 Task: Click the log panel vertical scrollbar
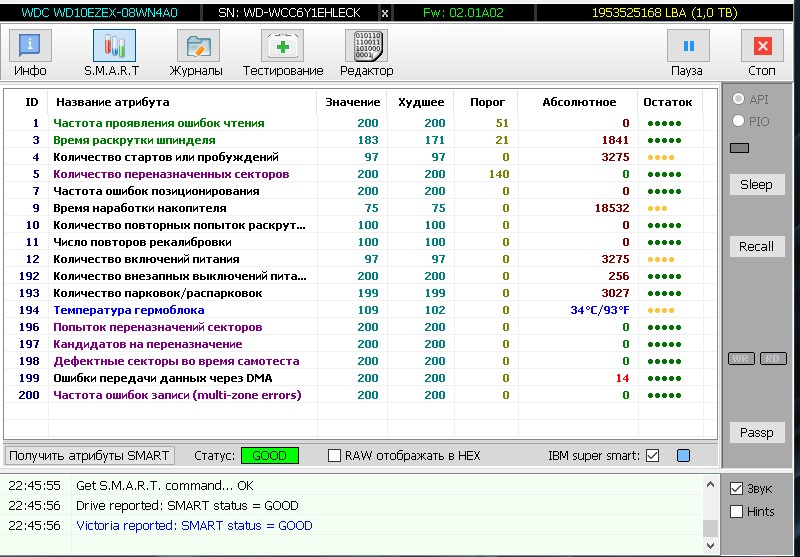pyautogui.click(x=710, y=510)
